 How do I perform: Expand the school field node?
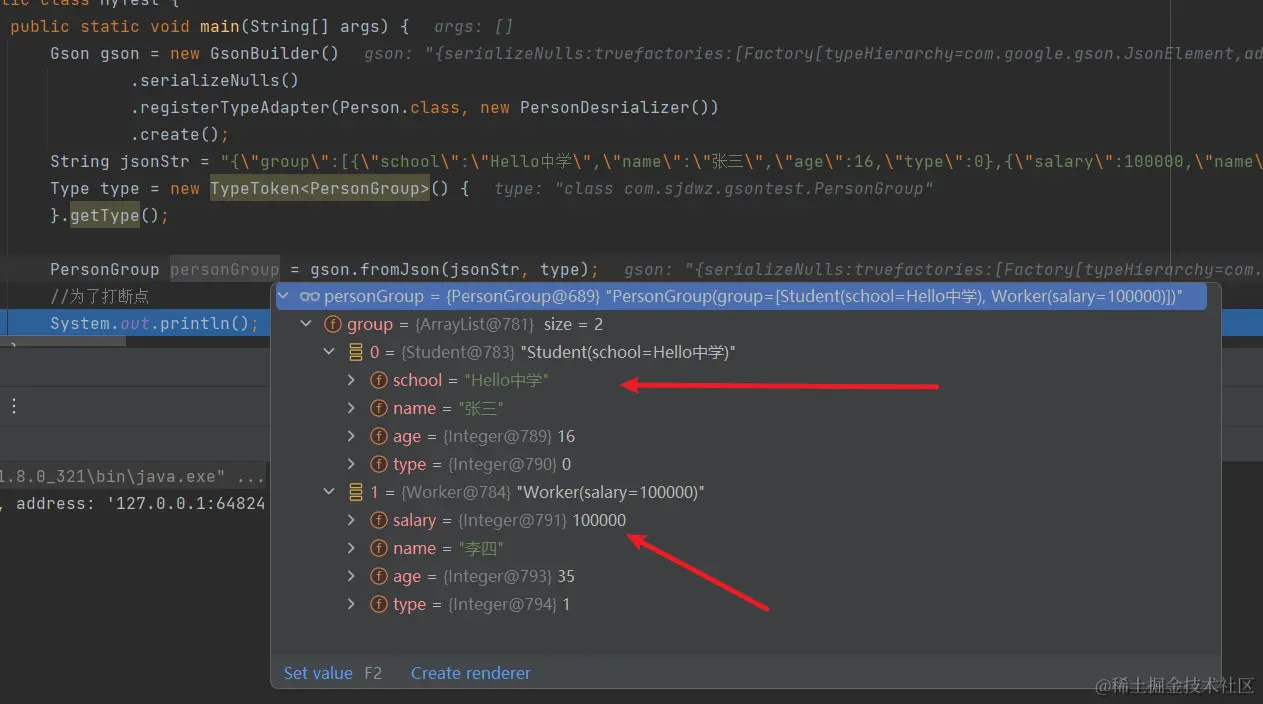point(351,380)
